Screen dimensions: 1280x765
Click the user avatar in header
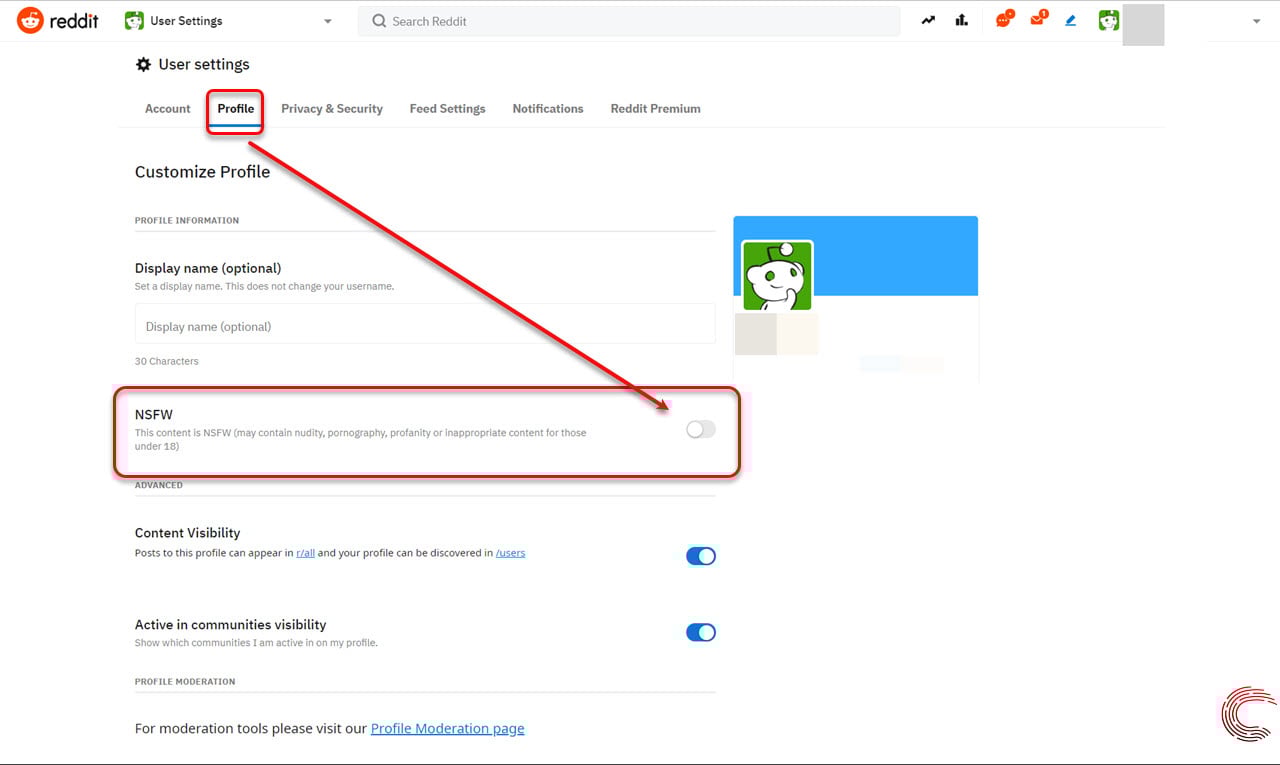1108,20
